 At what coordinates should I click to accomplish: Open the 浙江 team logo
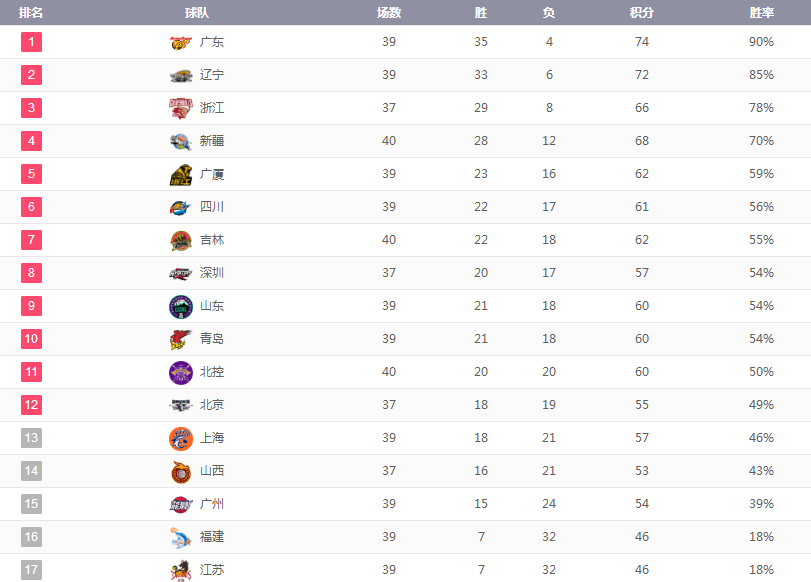coord(181,108)
